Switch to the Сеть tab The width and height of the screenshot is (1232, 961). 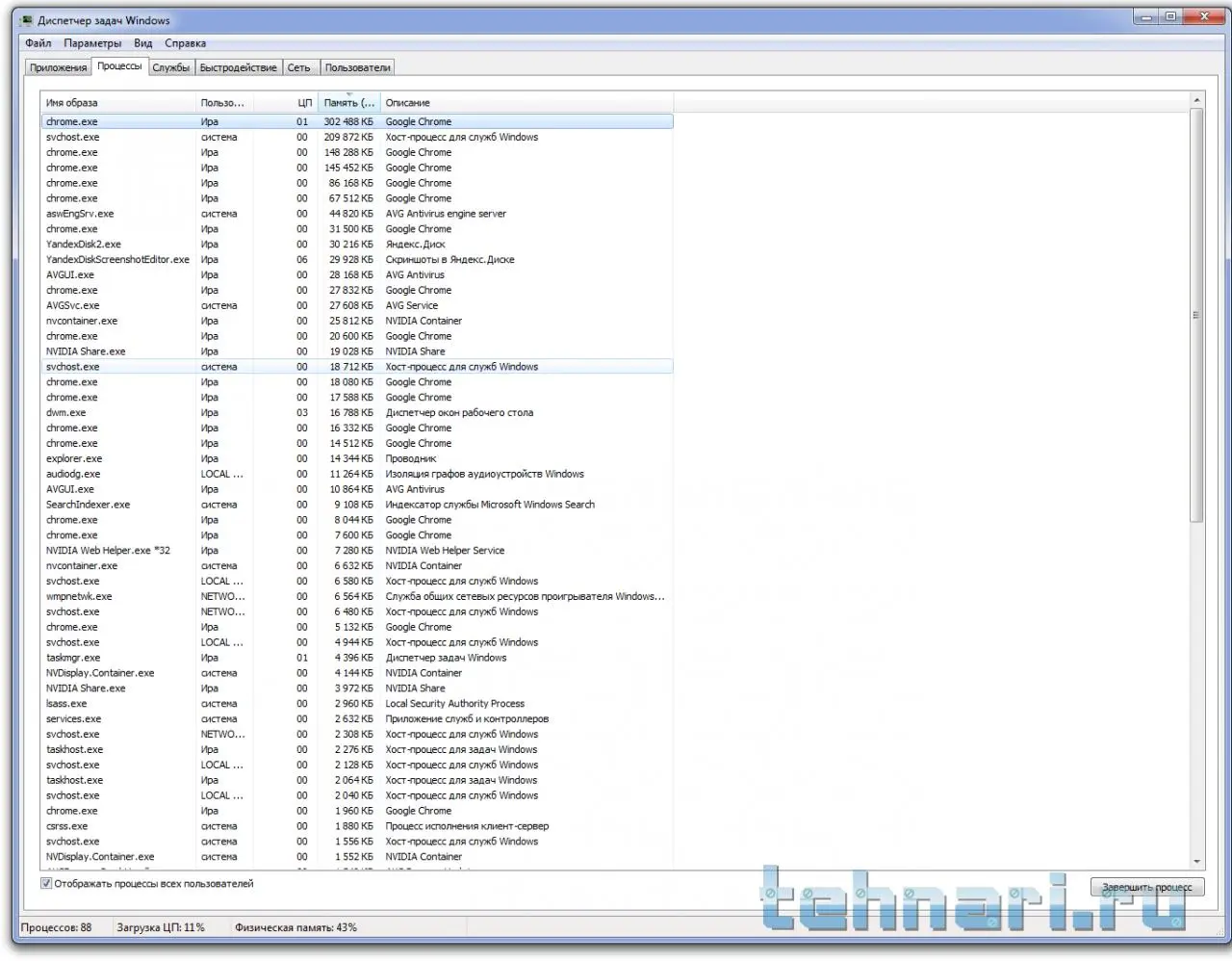point(299,67)
